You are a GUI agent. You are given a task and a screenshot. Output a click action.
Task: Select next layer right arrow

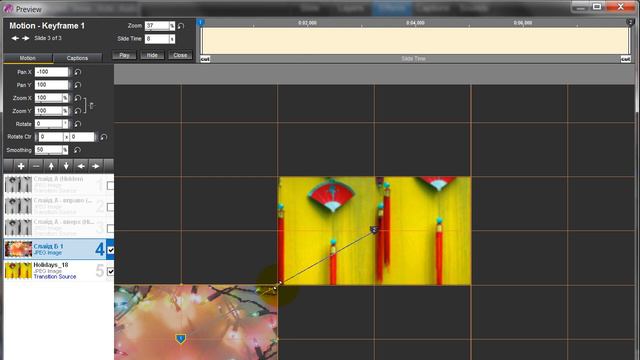click(96, 166)
